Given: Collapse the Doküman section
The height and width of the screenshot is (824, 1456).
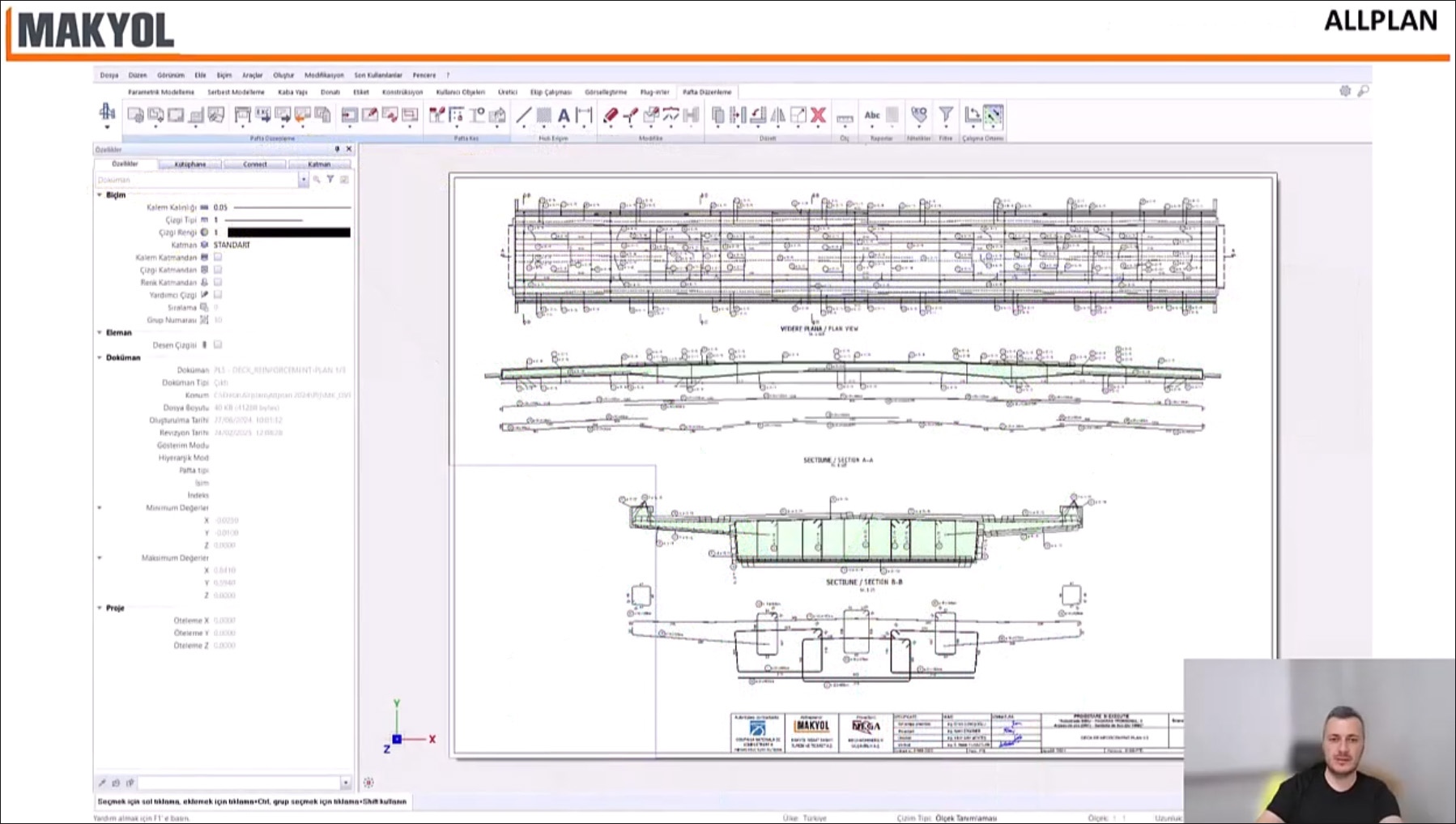Looking at the screenshot, I should click(x=100, y=357).
